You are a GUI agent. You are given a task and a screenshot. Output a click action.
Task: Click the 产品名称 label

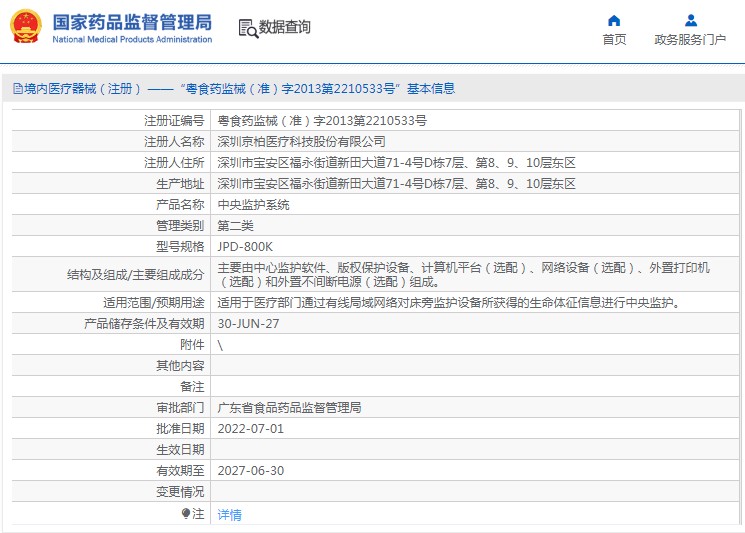[180, 205]
